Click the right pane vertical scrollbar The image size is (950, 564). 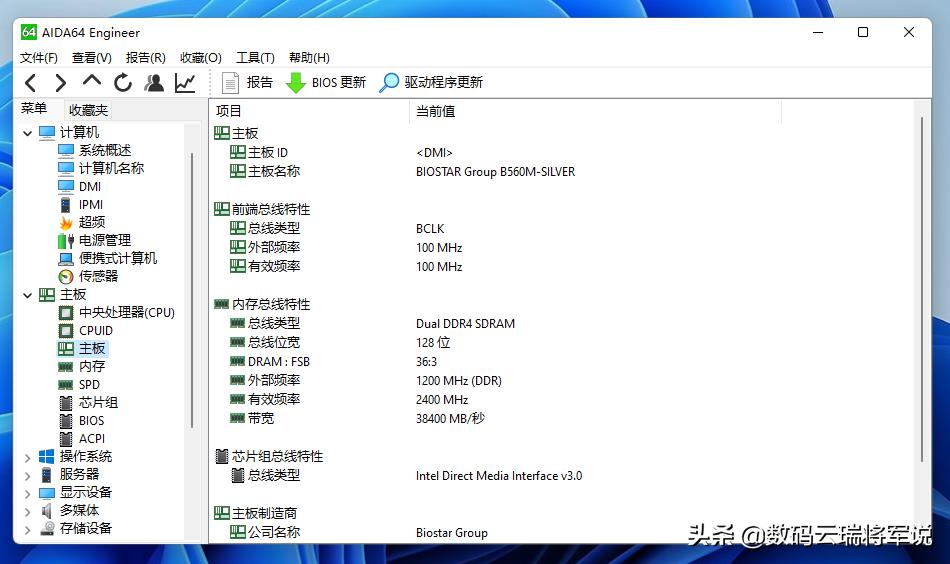922,290
